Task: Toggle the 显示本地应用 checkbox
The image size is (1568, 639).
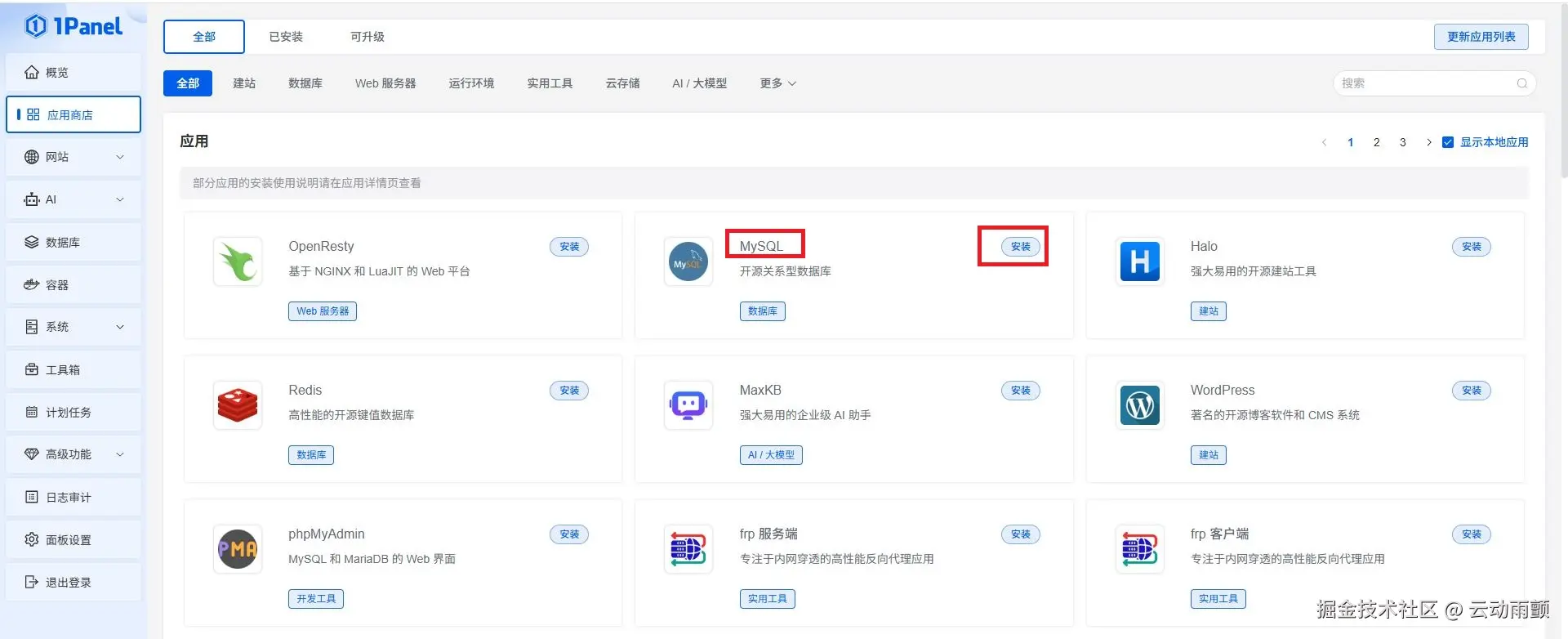Action: [1448, 142]
